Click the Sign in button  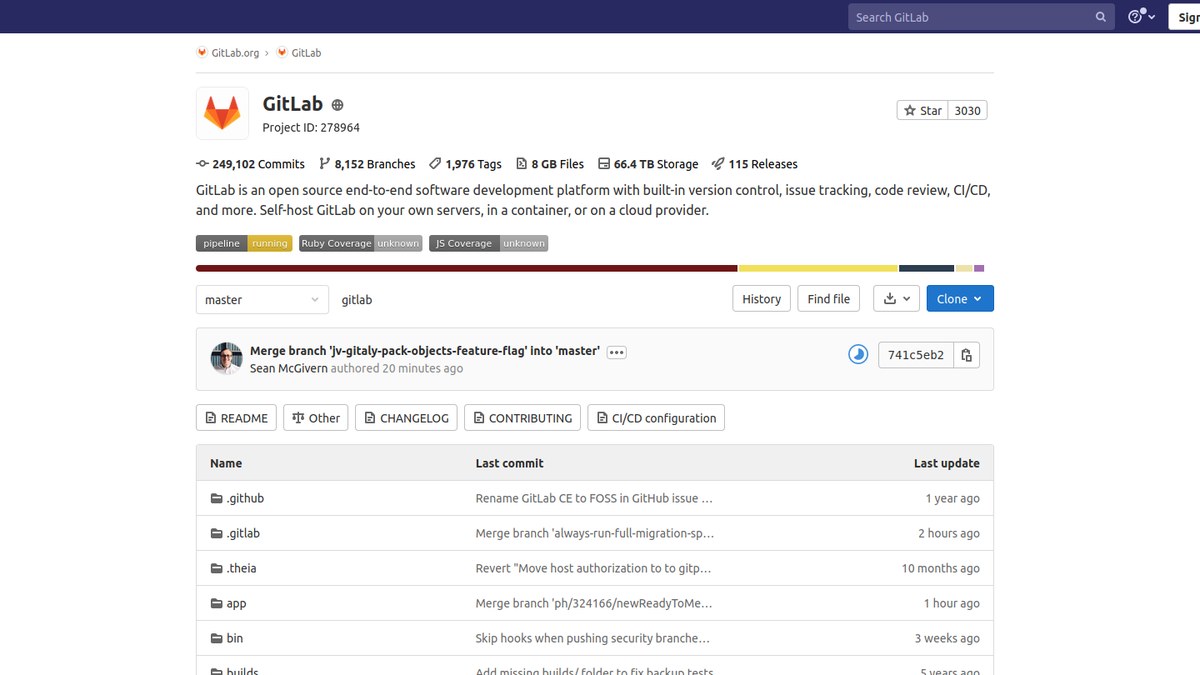tap(1185, 17)
